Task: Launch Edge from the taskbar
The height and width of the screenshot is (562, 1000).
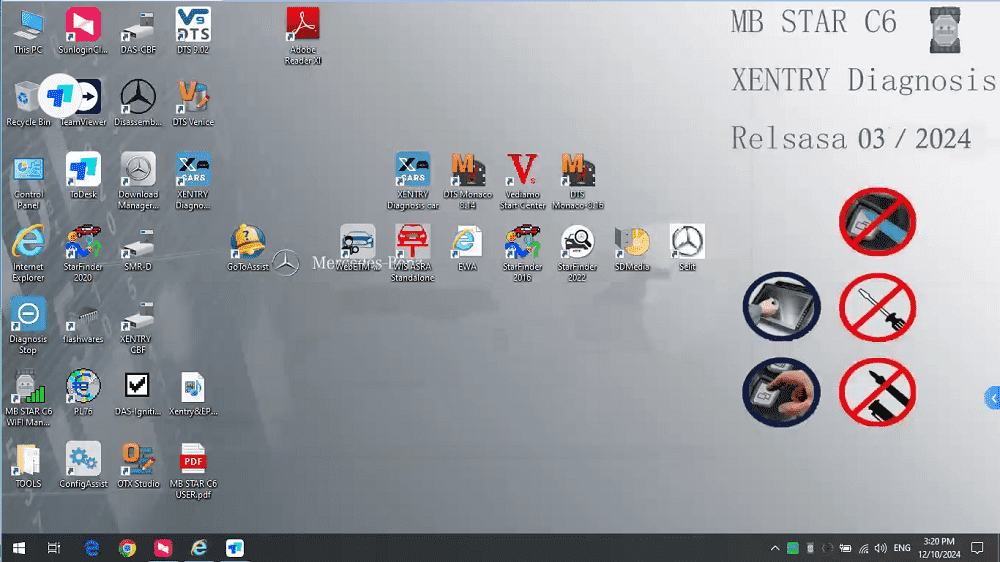Action: 92,548
